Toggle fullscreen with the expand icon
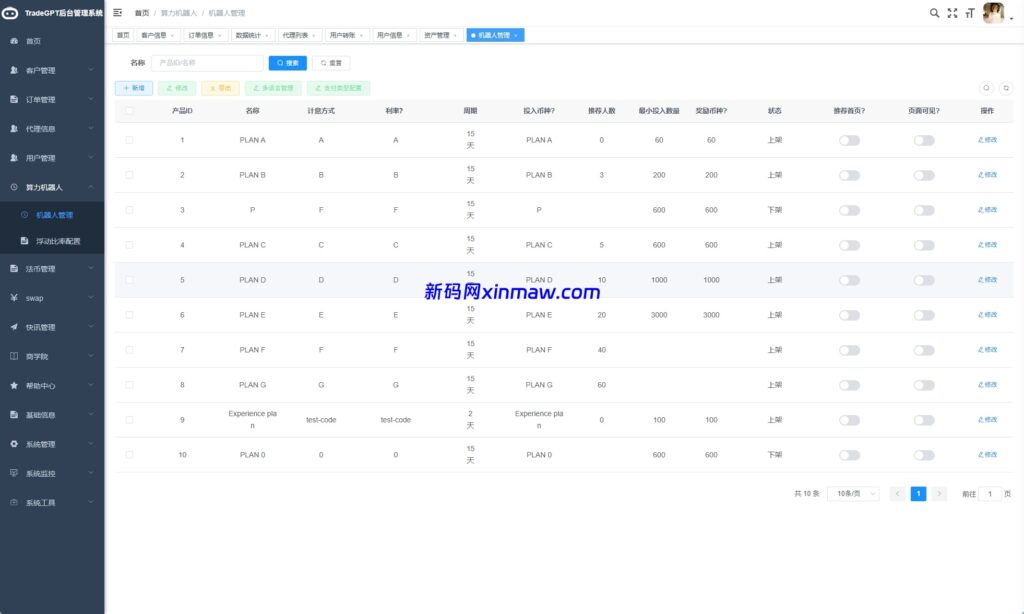Screen dimensions: 1024x614 [x=951, y=12]
